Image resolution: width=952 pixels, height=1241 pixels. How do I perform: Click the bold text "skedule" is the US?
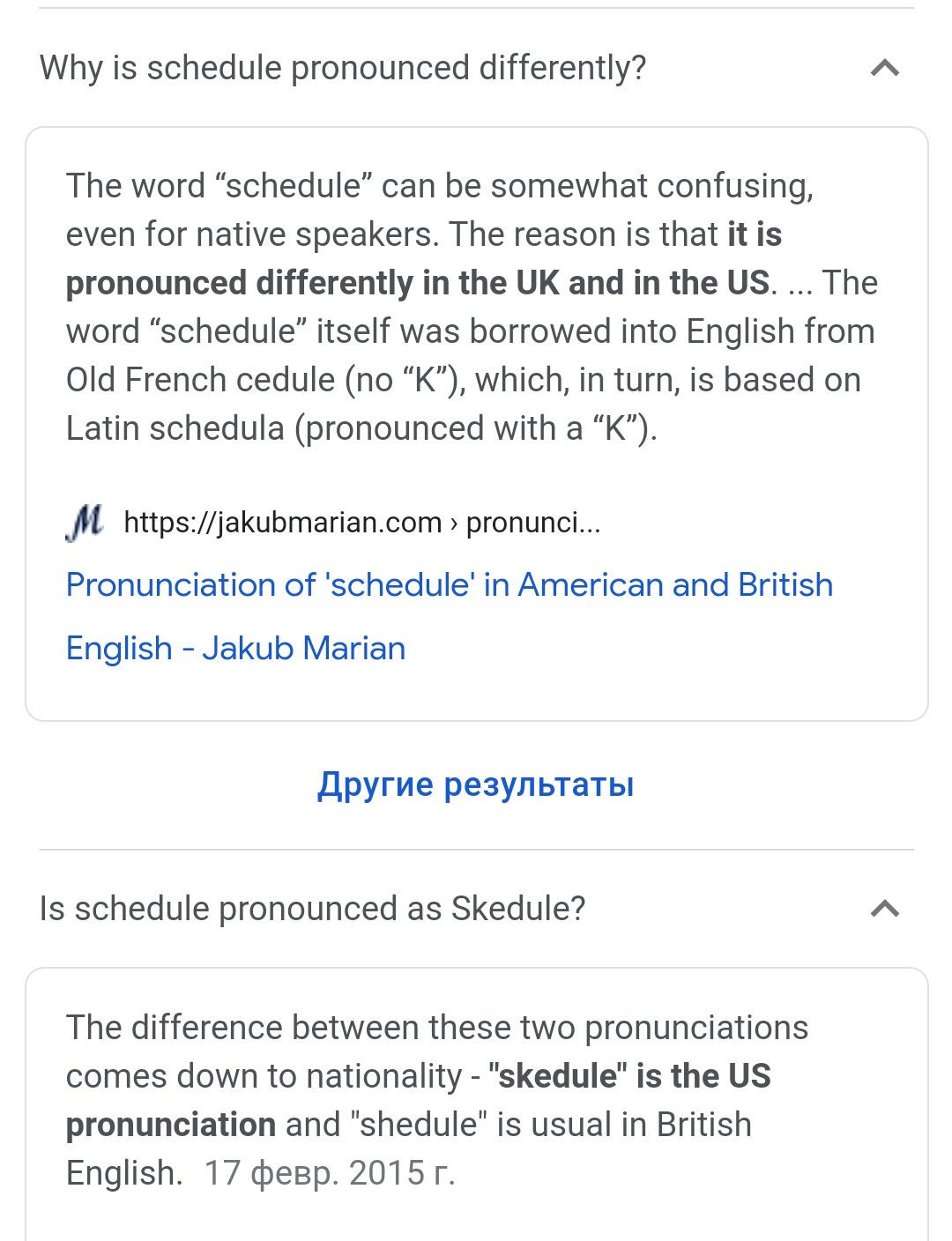[629, 1076]
